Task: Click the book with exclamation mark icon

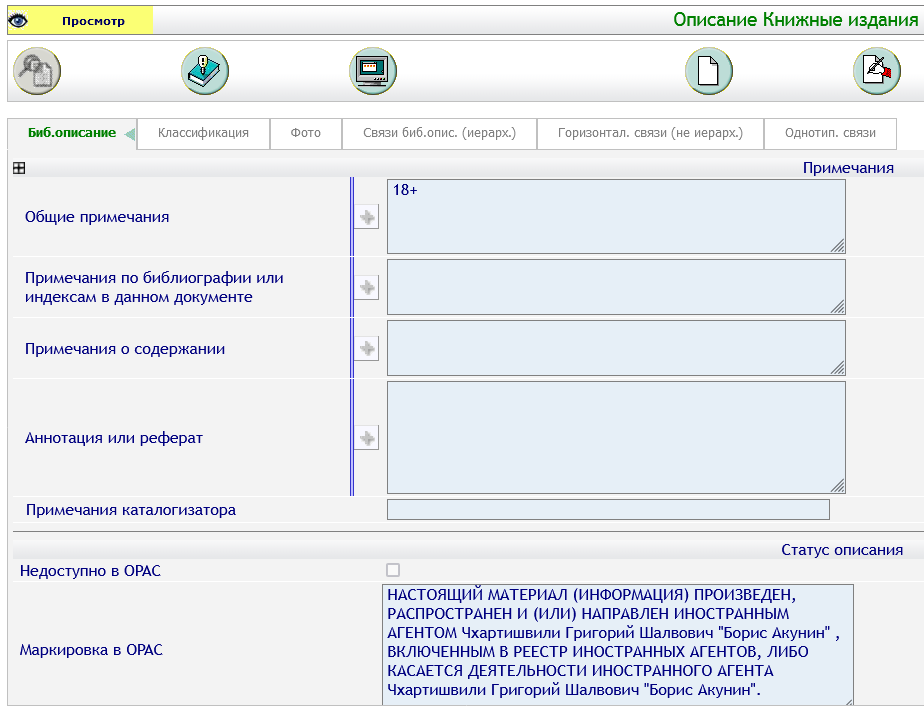Action: (205, 71)
